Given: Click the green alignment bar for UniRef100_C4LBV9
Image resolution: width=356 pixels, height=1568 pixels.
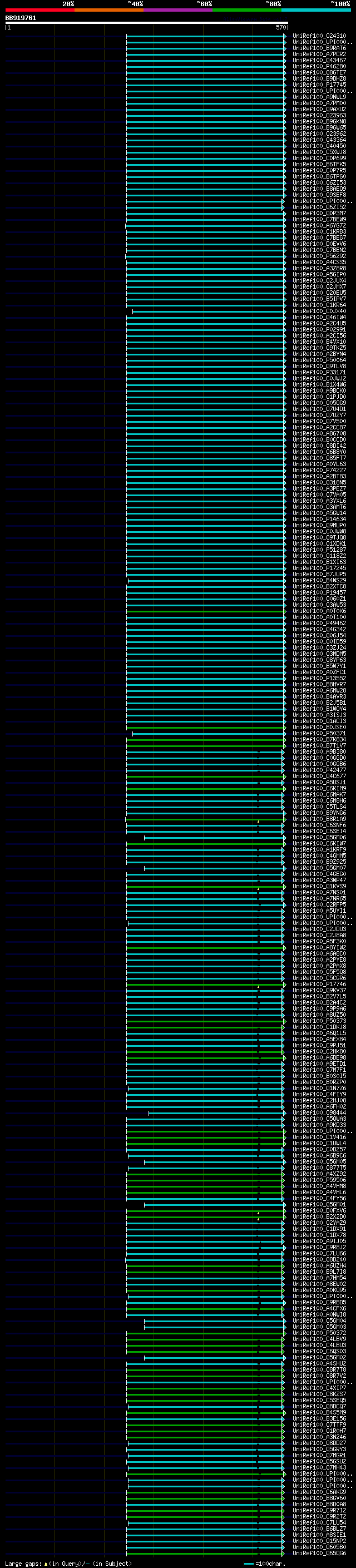Looking at the screenshot, I should (205, 1339).
